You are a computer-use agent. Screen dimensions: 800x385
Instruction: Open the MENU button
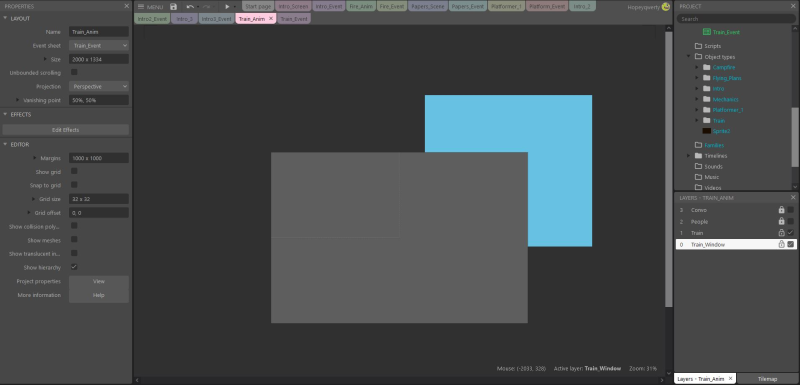[x=151, y=7]
